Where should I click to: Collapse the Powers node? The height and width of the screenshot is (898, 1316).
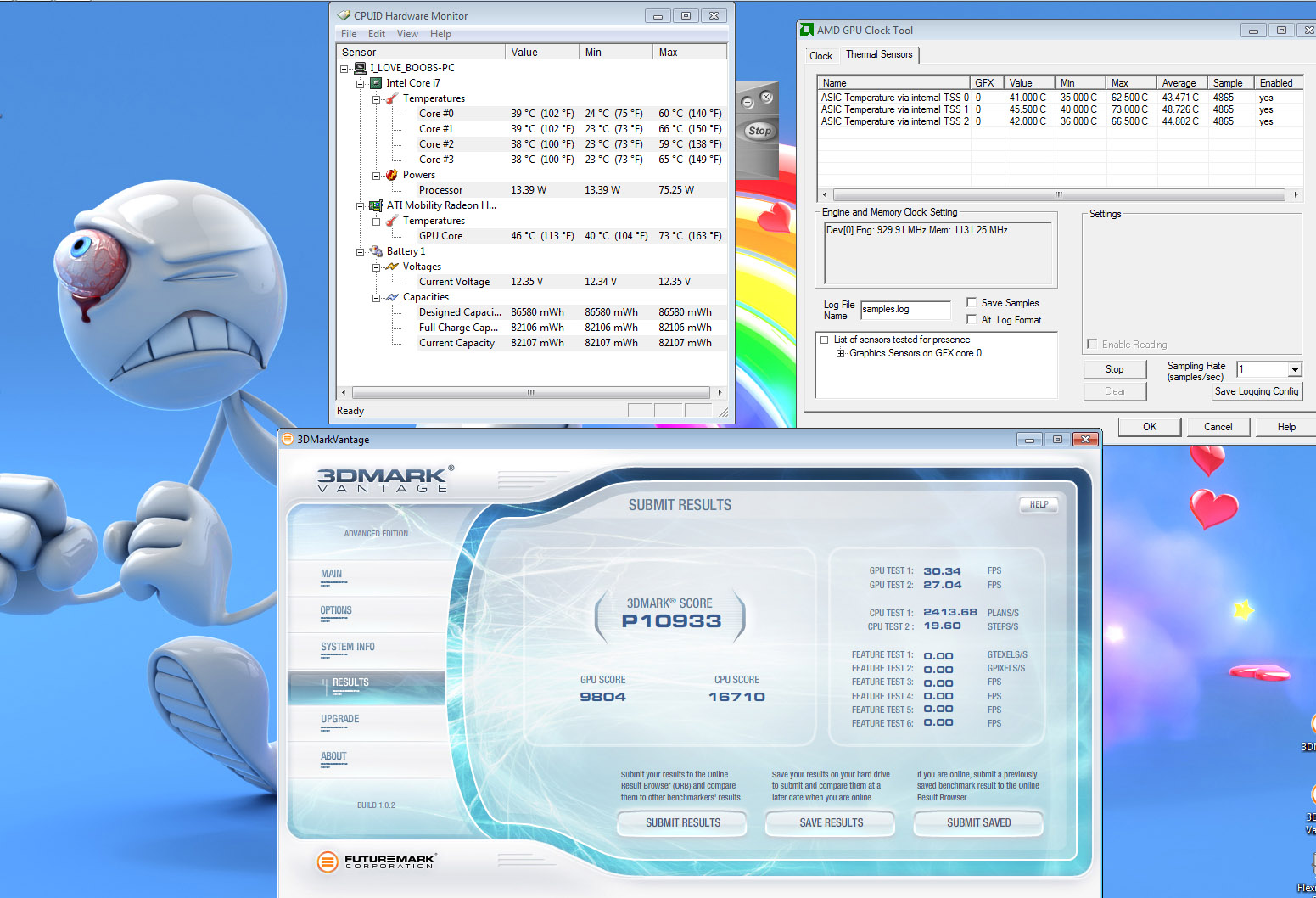point(376,175)
